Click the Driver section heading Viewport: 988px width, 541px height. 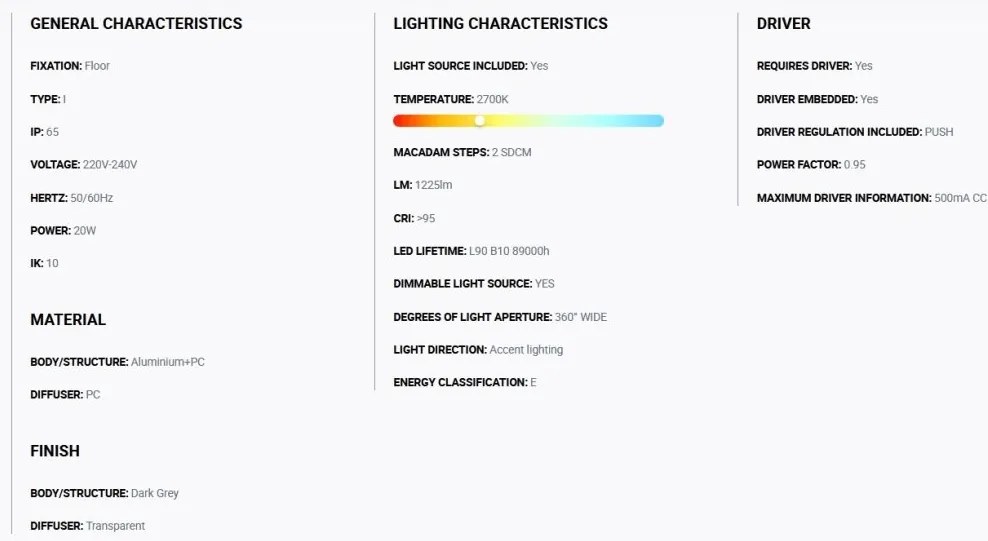point(783,23)
